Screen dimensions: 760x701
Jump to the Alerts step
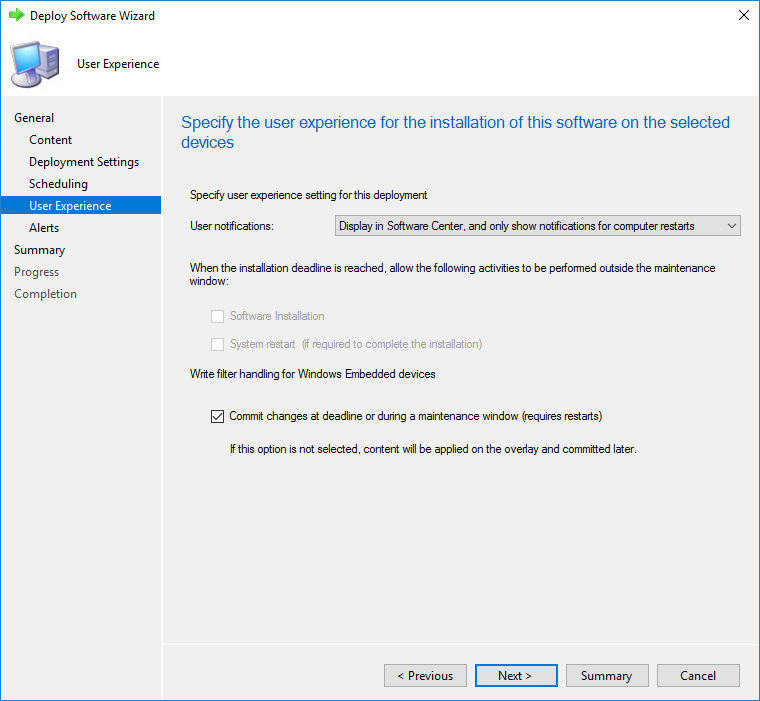[x=44, y=228]
